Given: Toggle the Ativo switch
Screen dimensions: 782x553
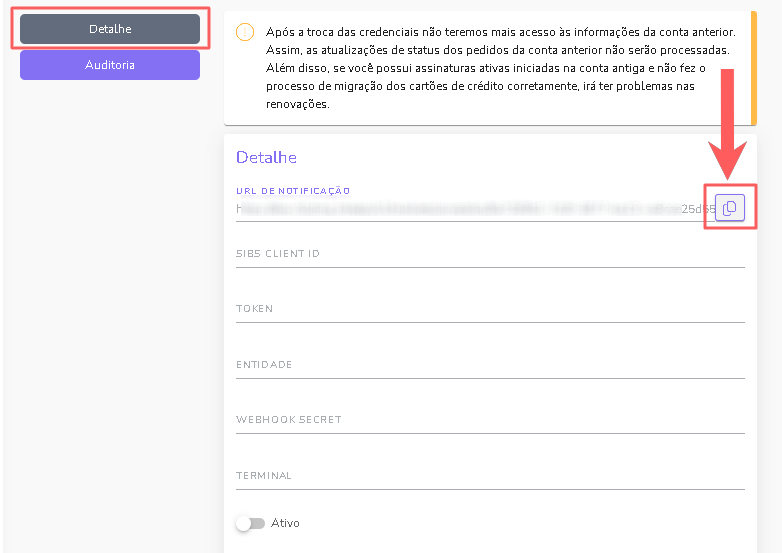Looking at the screenshot, I should (250, 523).
